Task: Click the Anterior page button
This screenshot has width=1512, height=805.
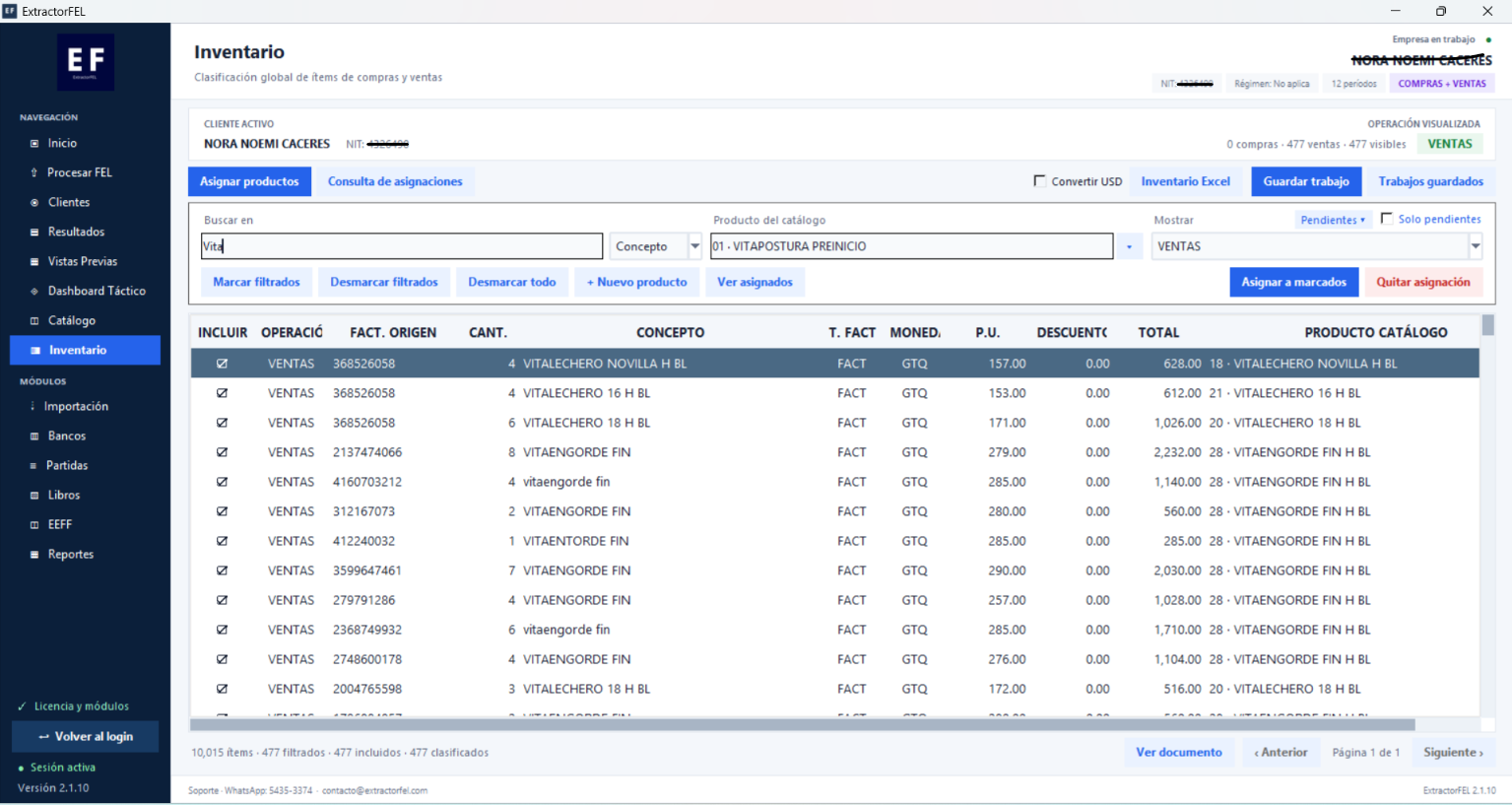Action: (1281, 752)
